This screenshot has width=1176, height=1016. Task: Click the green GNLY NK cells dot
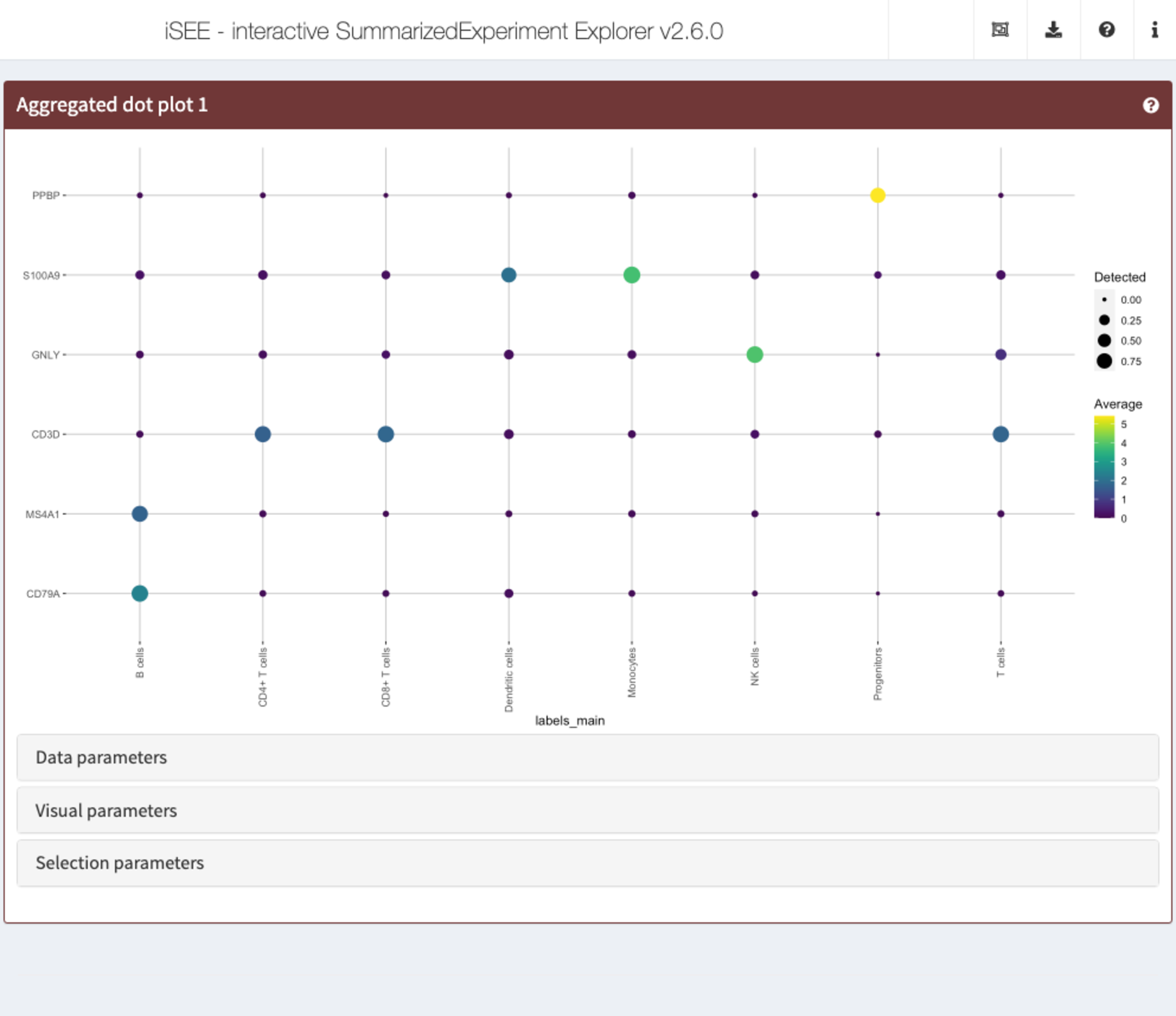[x=754, y=354]
